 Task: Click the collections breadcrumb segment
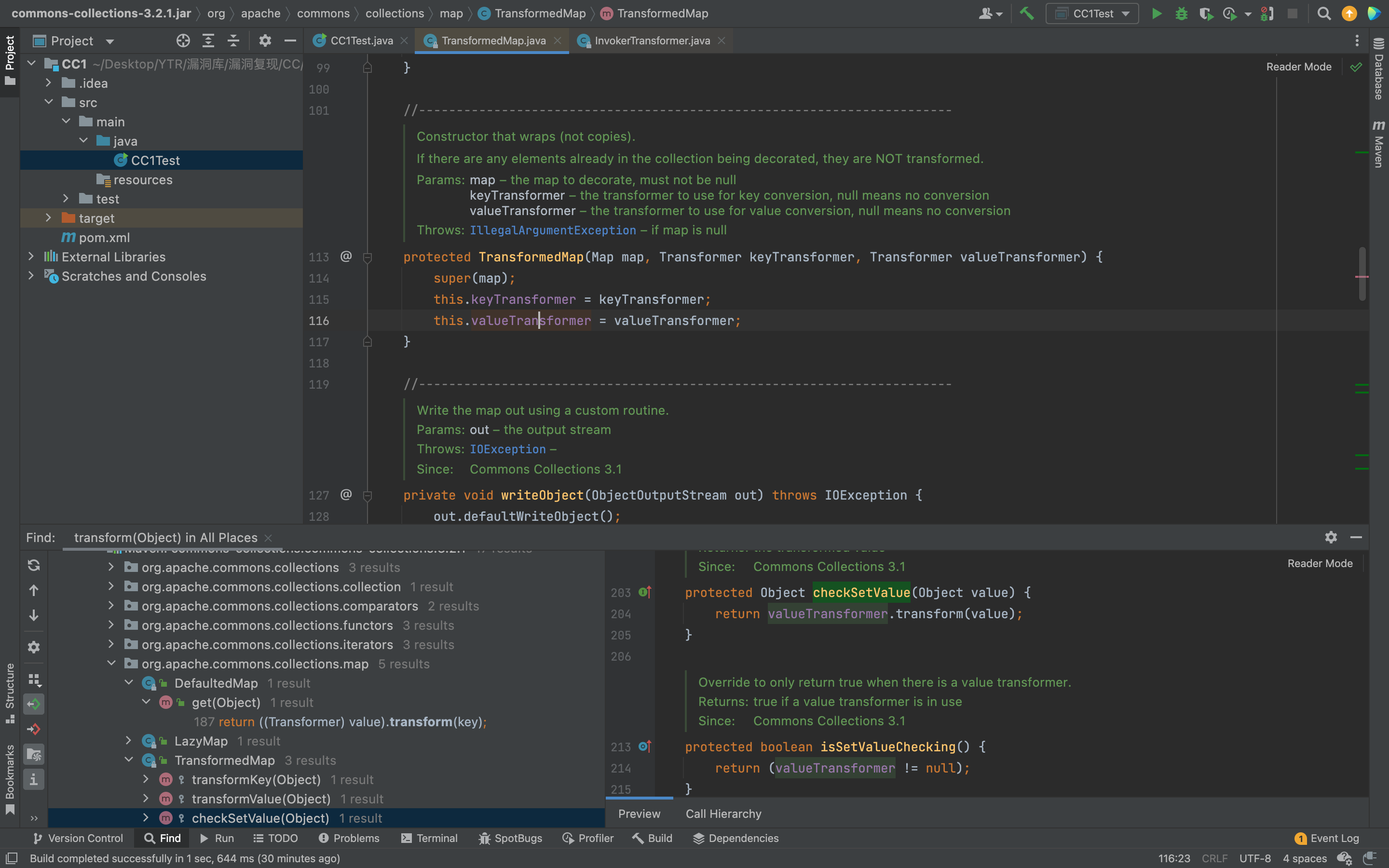point(395,13)
